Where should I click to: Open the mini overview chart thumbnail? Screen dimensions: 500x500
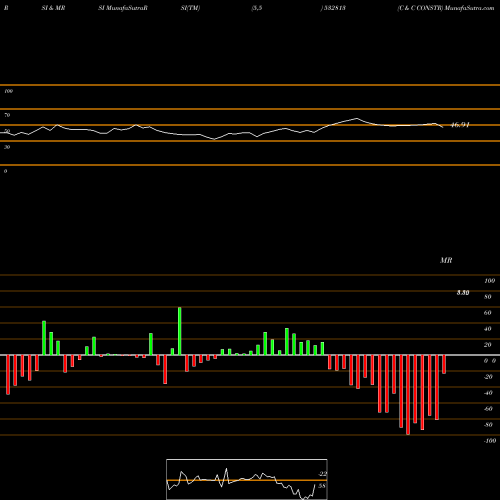coord(247,479)
